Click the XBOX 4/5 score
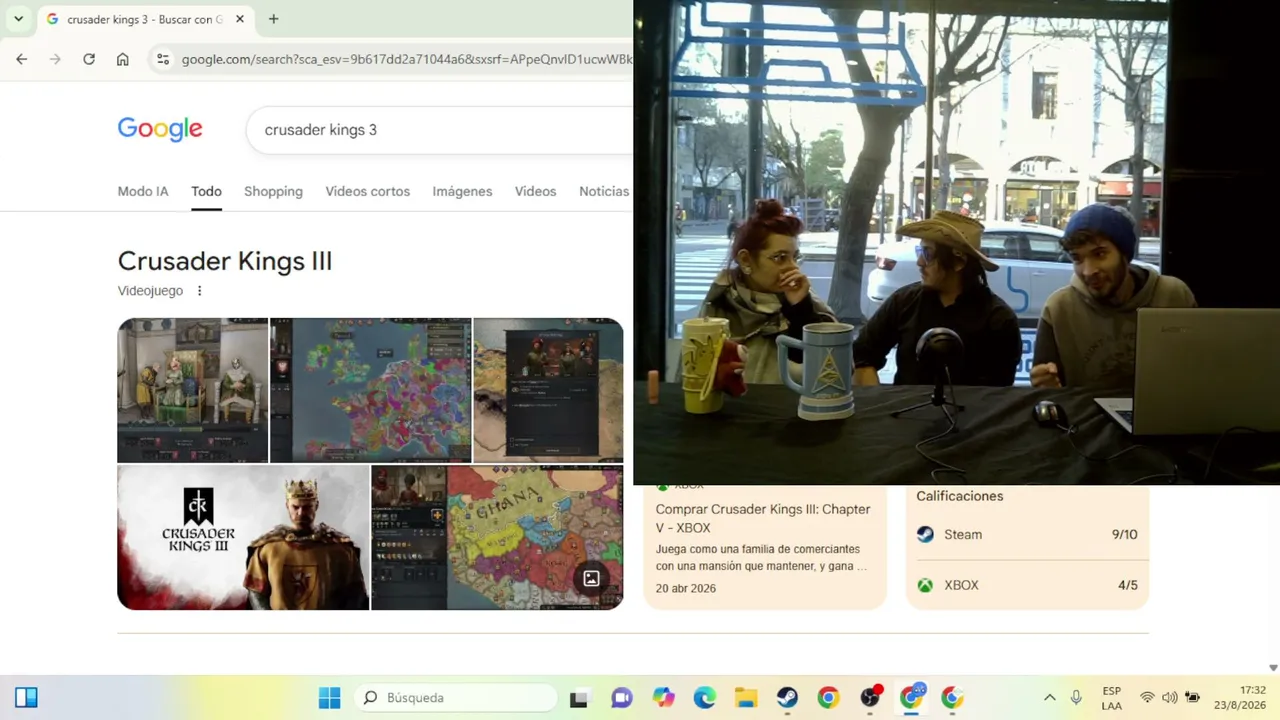 [1128, 585]
